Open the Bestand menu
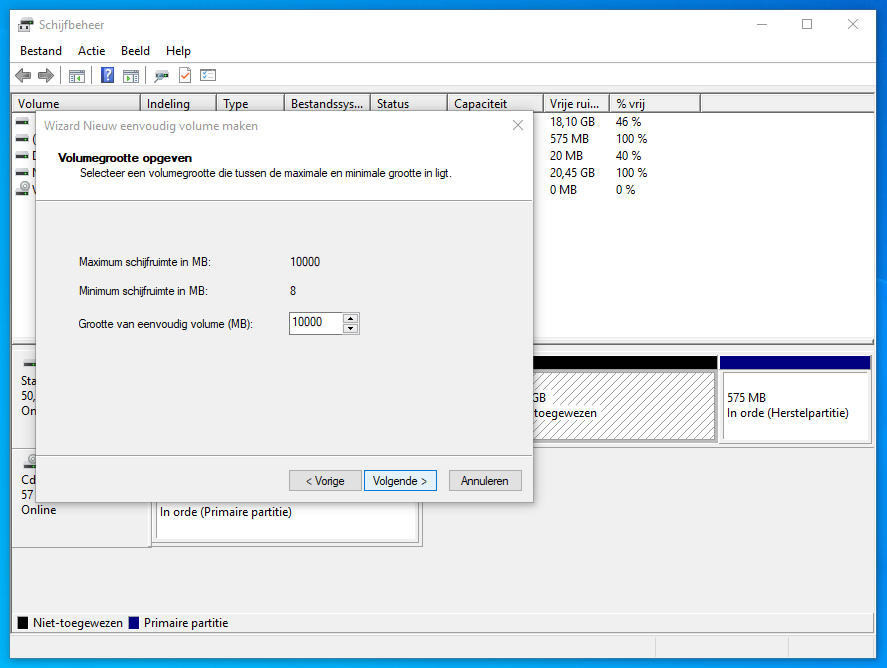Viewport: 887px width, 668px height. point(41,51)
